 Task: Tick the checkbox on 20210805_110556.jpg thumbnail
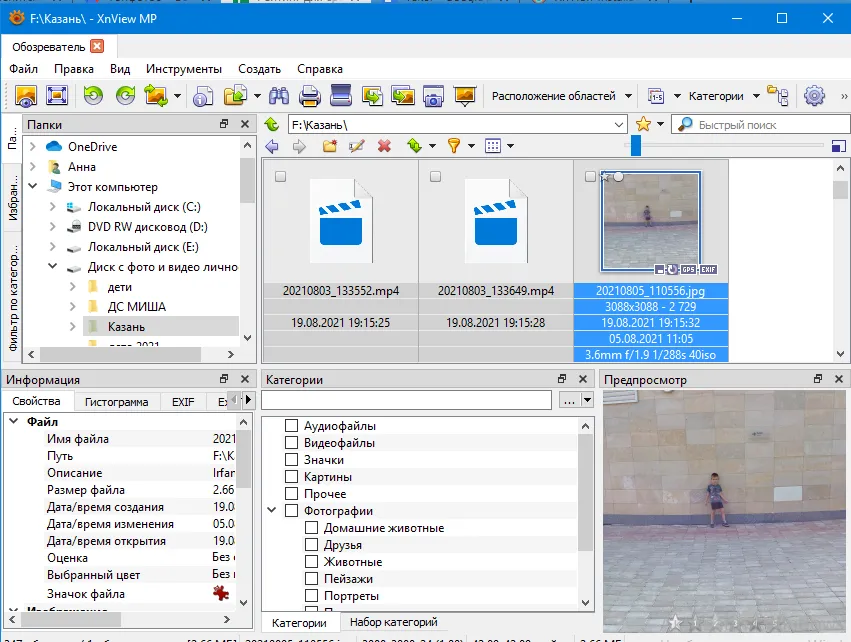point(590,176)
